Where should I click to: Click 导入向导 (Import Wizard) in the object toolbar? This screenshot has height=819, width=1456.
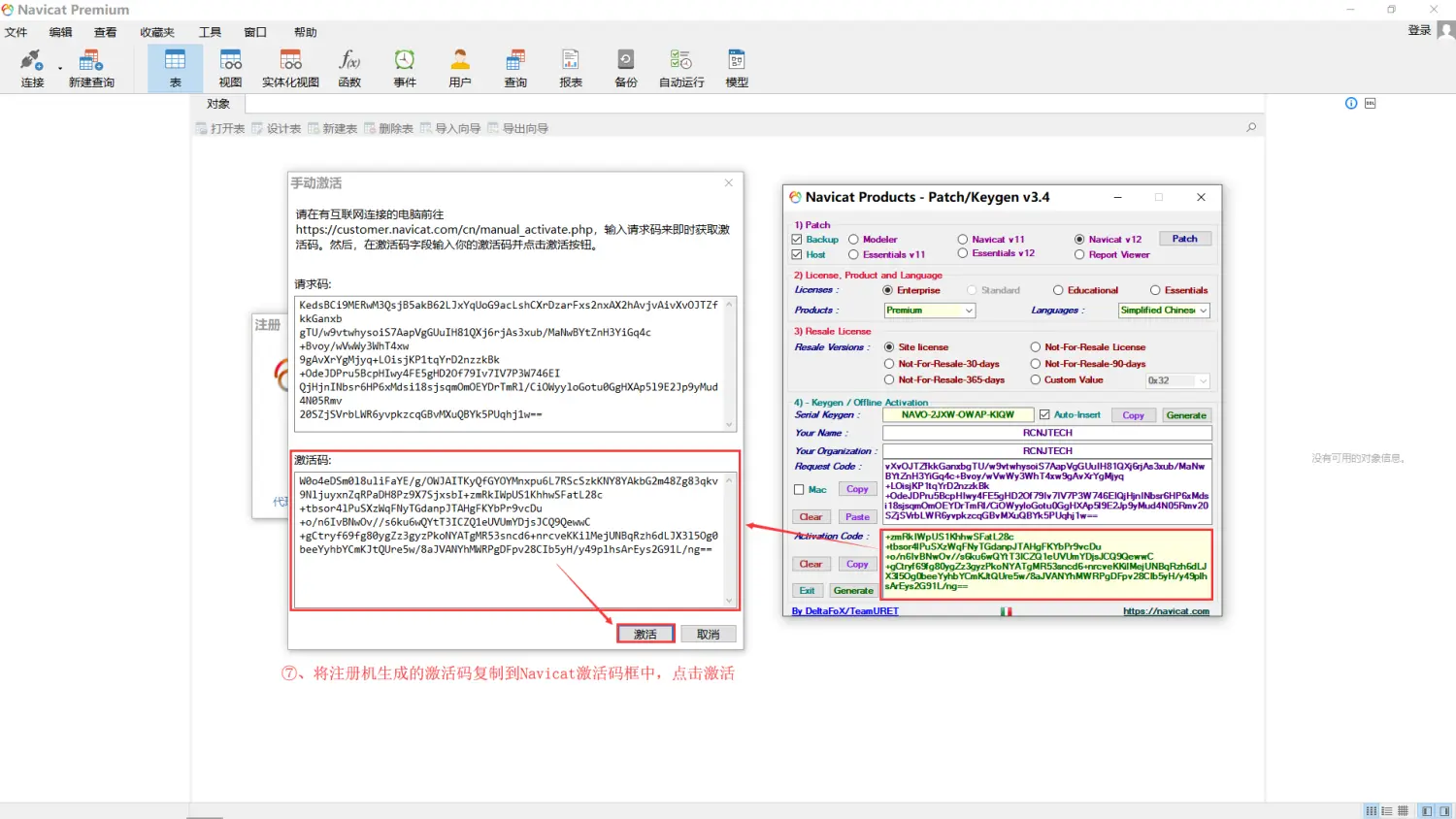click(x=450, y=128)
